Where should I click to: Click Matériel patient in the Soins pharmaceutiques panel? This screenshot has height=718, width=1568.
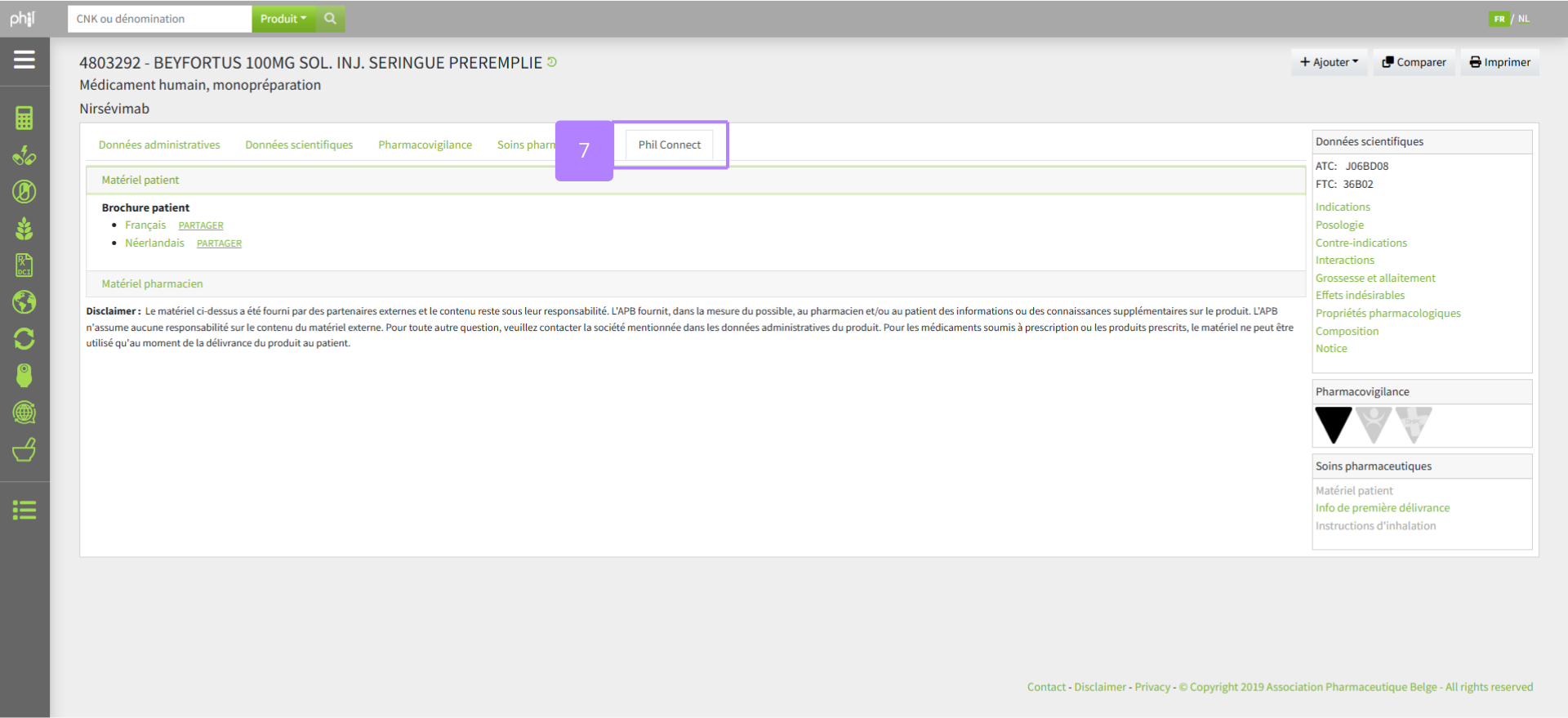coord(1354,490)
